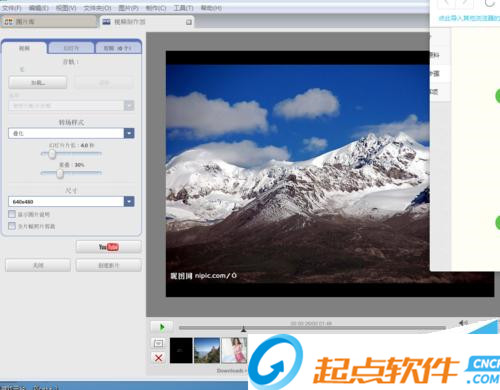
Task: Select the black title slide thumbnail
Action: pyautogui.click(x=181, y=350)
